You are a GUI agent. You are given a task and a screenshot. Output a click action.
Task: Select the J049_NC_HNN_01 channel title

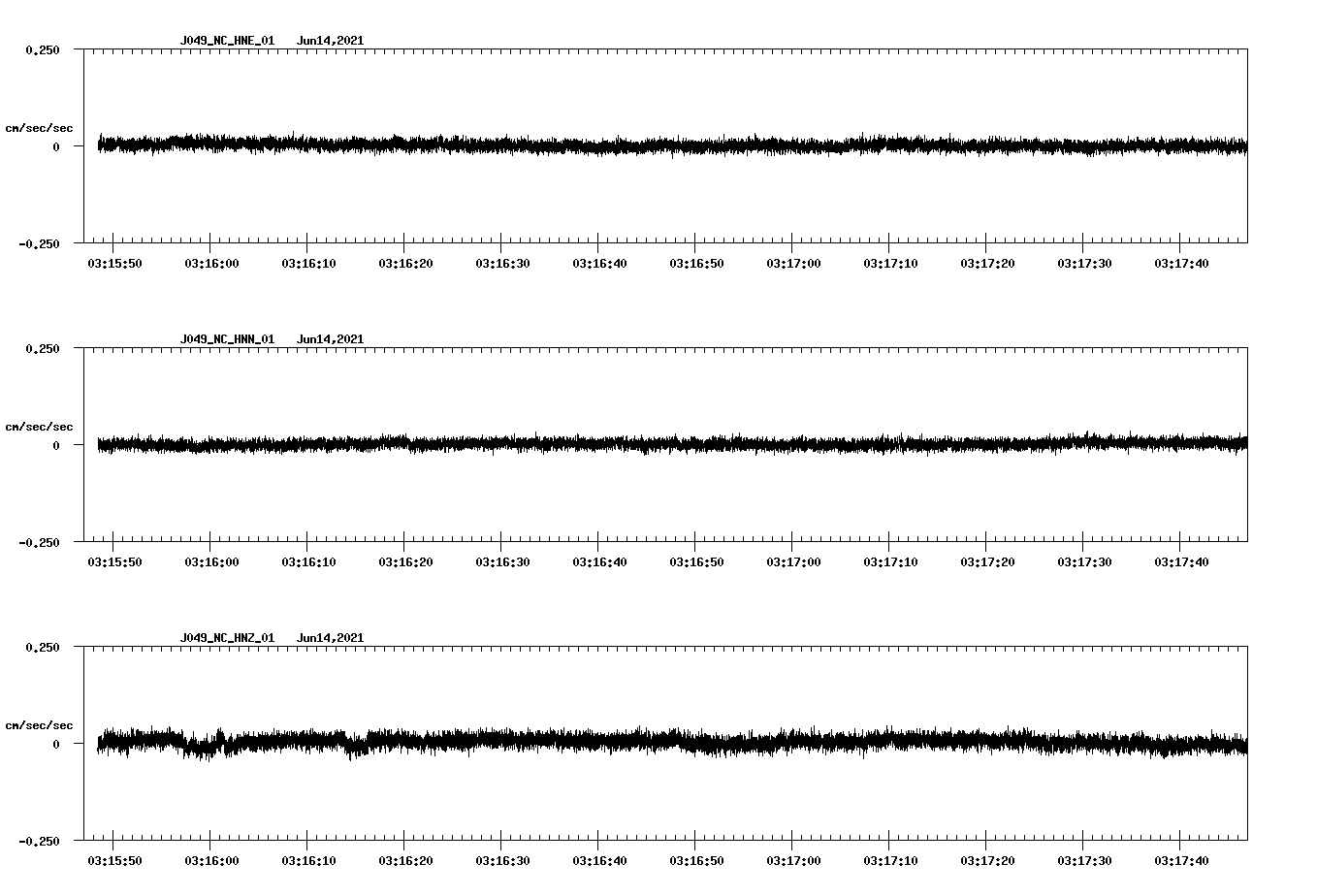tap(227, 339)
